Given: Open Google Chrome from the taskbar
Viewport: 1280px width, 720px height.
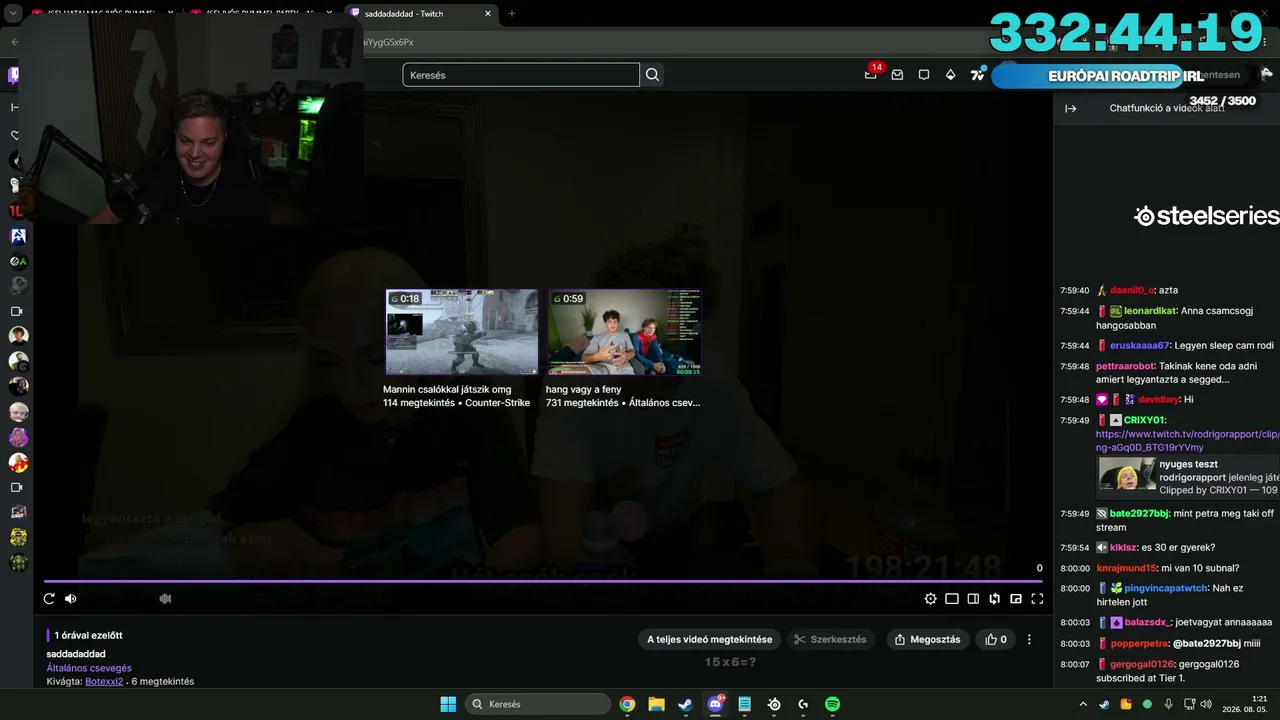Looking at the screenshot, I should point(627,704).
